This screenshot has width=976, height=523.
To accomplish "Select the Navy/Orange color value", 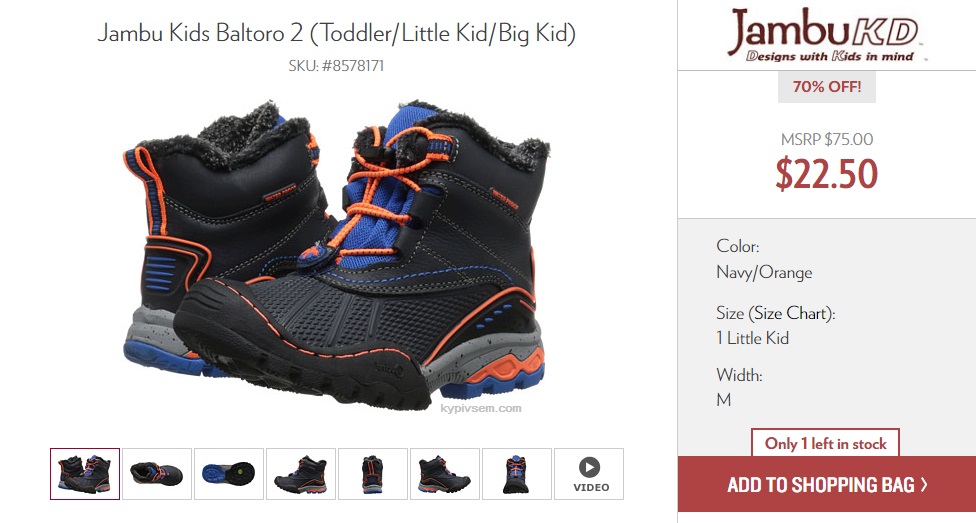I will [764, 273].
